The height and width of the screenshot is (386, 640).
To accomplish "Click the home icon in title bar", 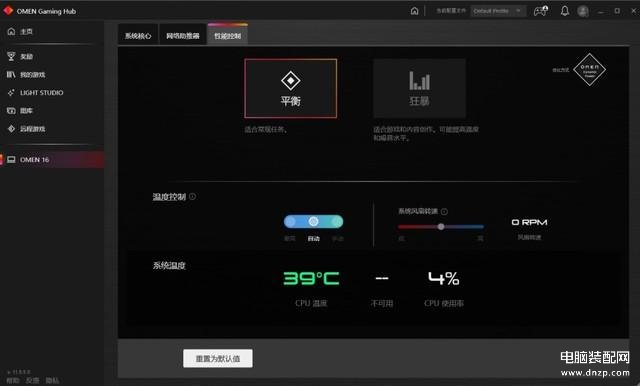I will (414, 11).
